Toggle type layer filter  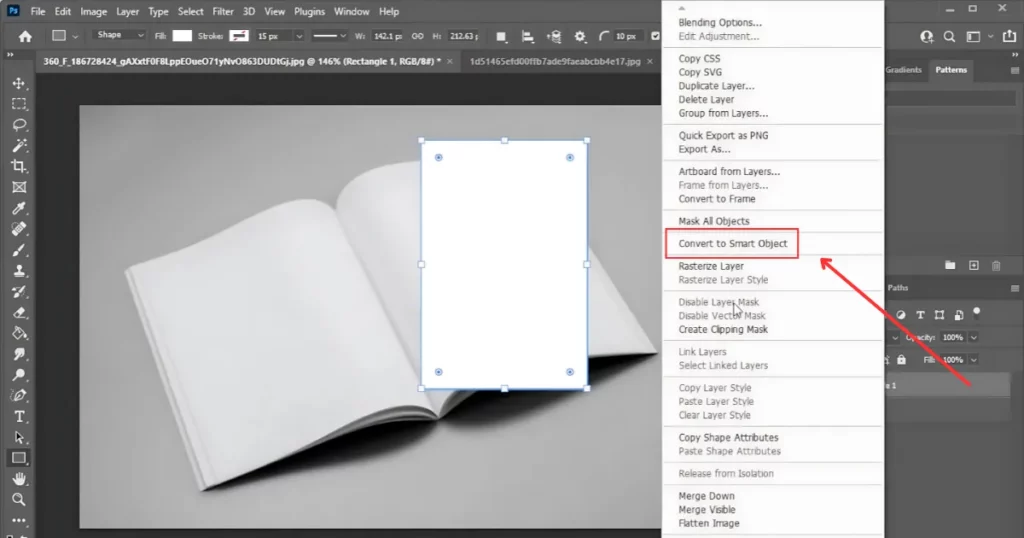coord(920,315)
